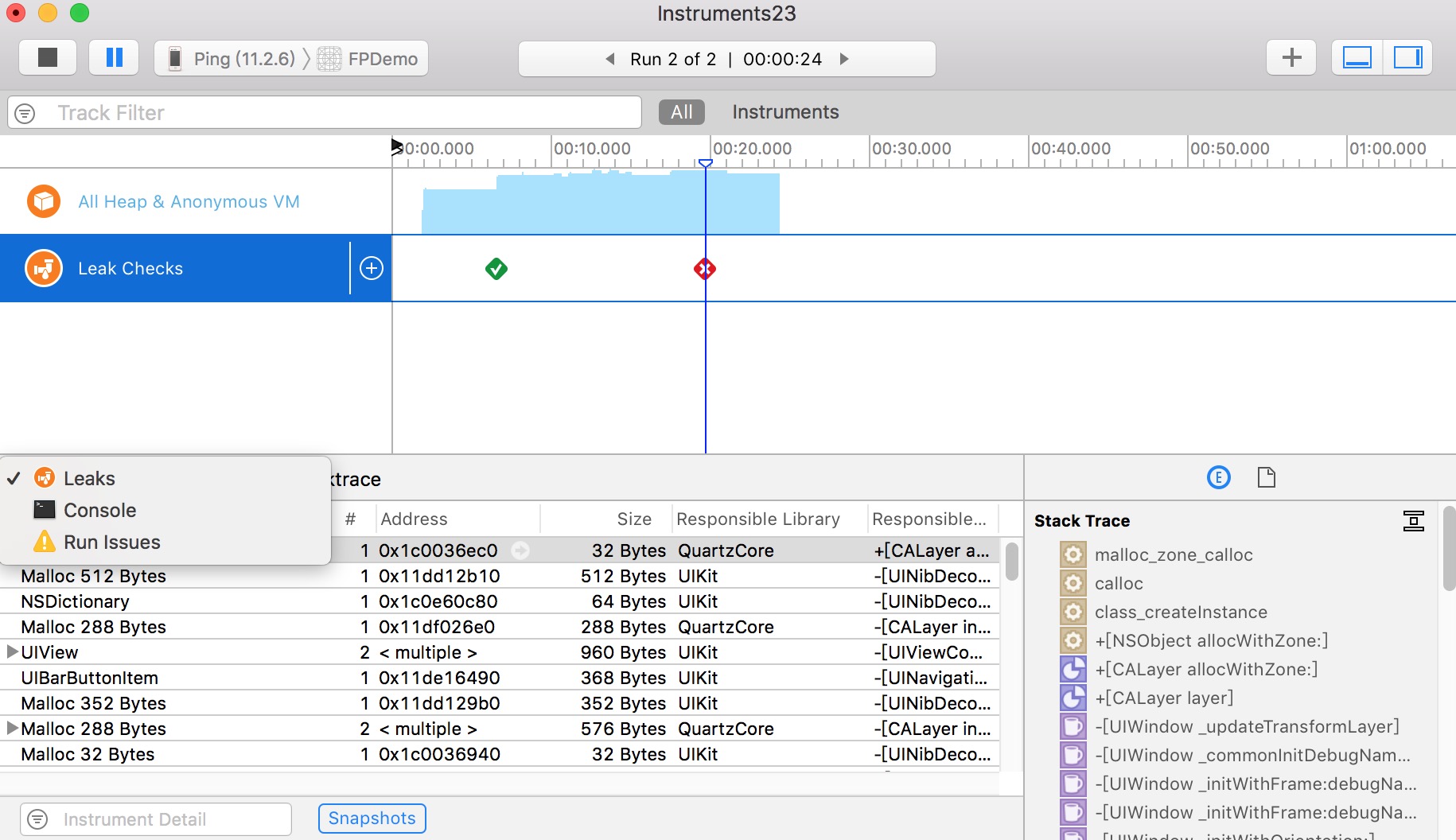Switch to the Instruments track filter

coord(784,112)
